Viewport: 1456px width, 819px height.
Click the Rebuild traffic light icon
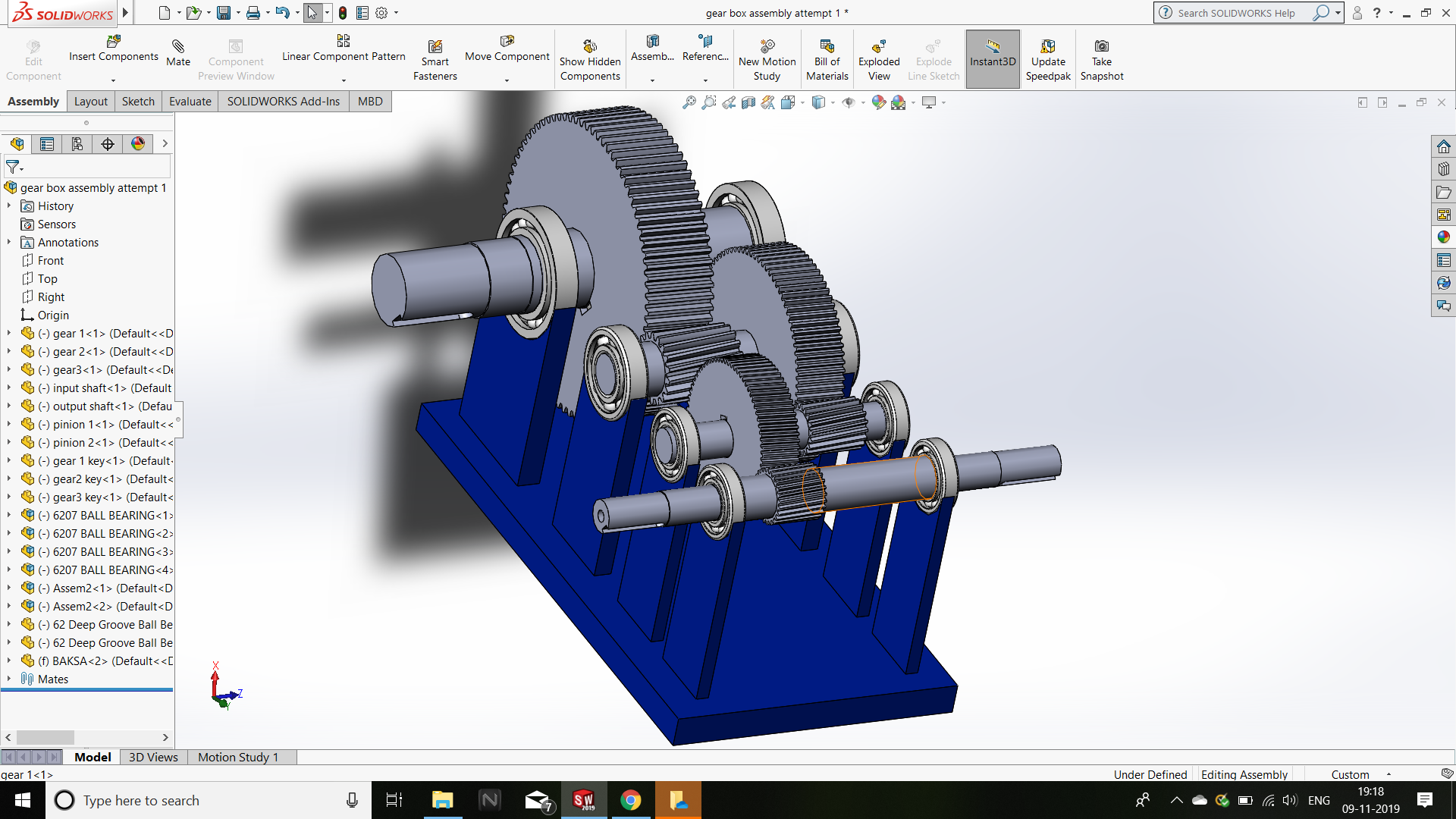click(x=343, y=13)
